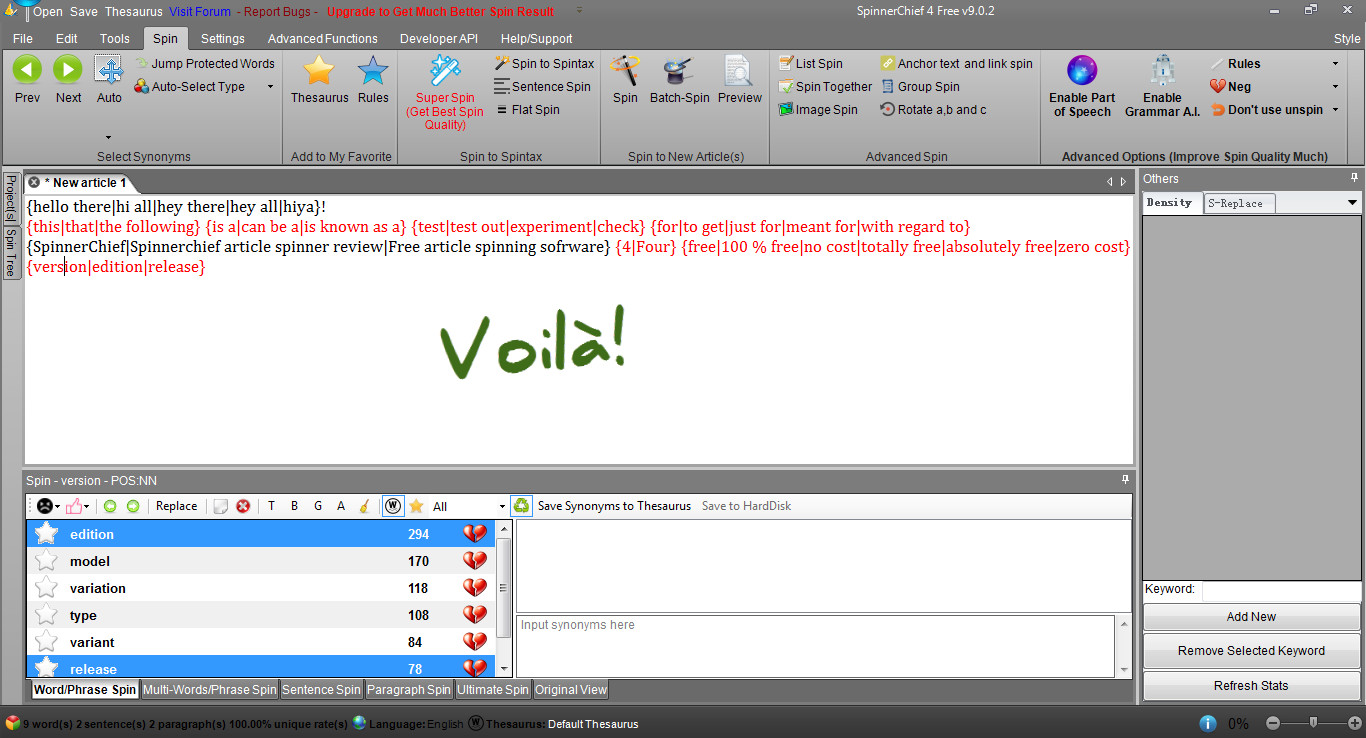Click the green Prev arrow icon
1366x738 pixels.
27,69
